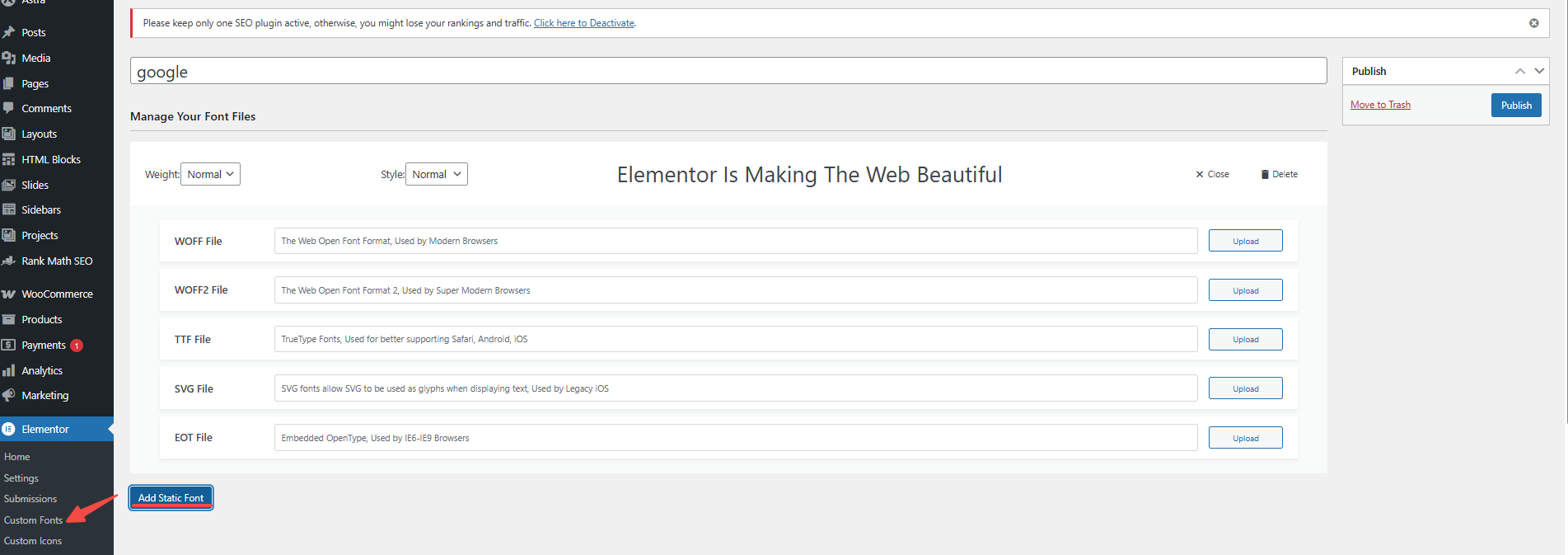This screenshot has width=1568, height=555.
Task: Click the Comments bubble icon
Action: click(x=9, y=108)
